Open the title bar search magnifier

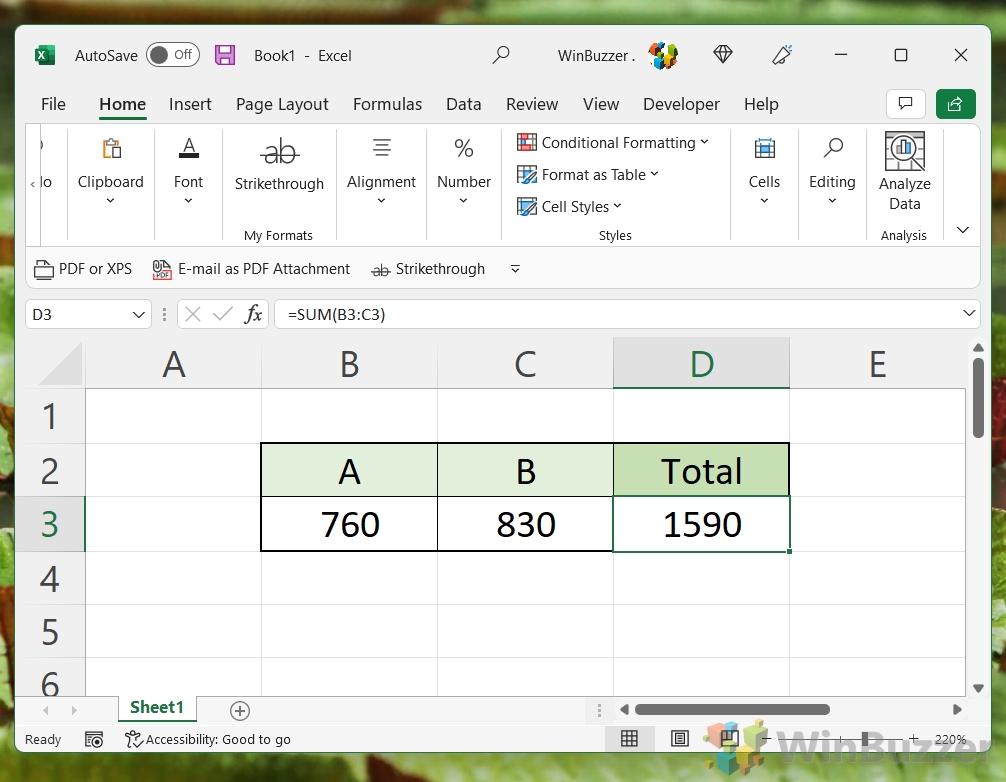(501, 55)
